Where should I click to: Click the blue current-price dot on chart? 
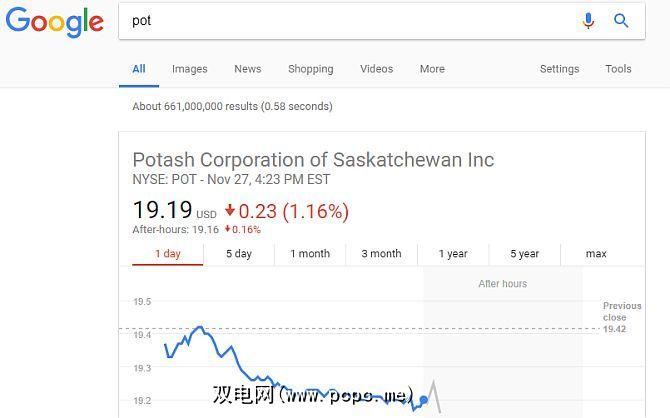coord(423,400)
